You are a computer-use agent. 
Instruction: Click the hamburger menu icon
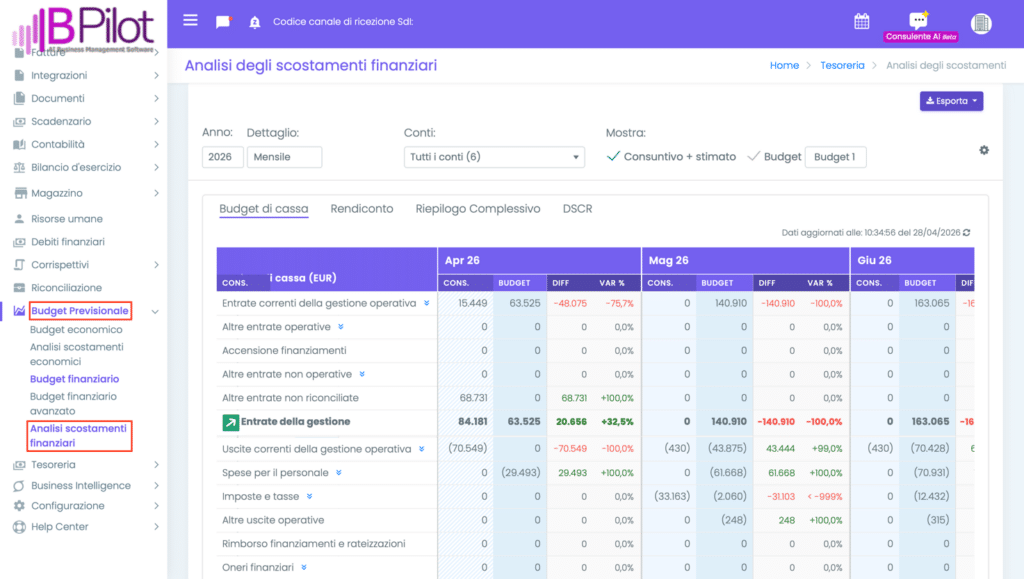click(x=190, y=21)
